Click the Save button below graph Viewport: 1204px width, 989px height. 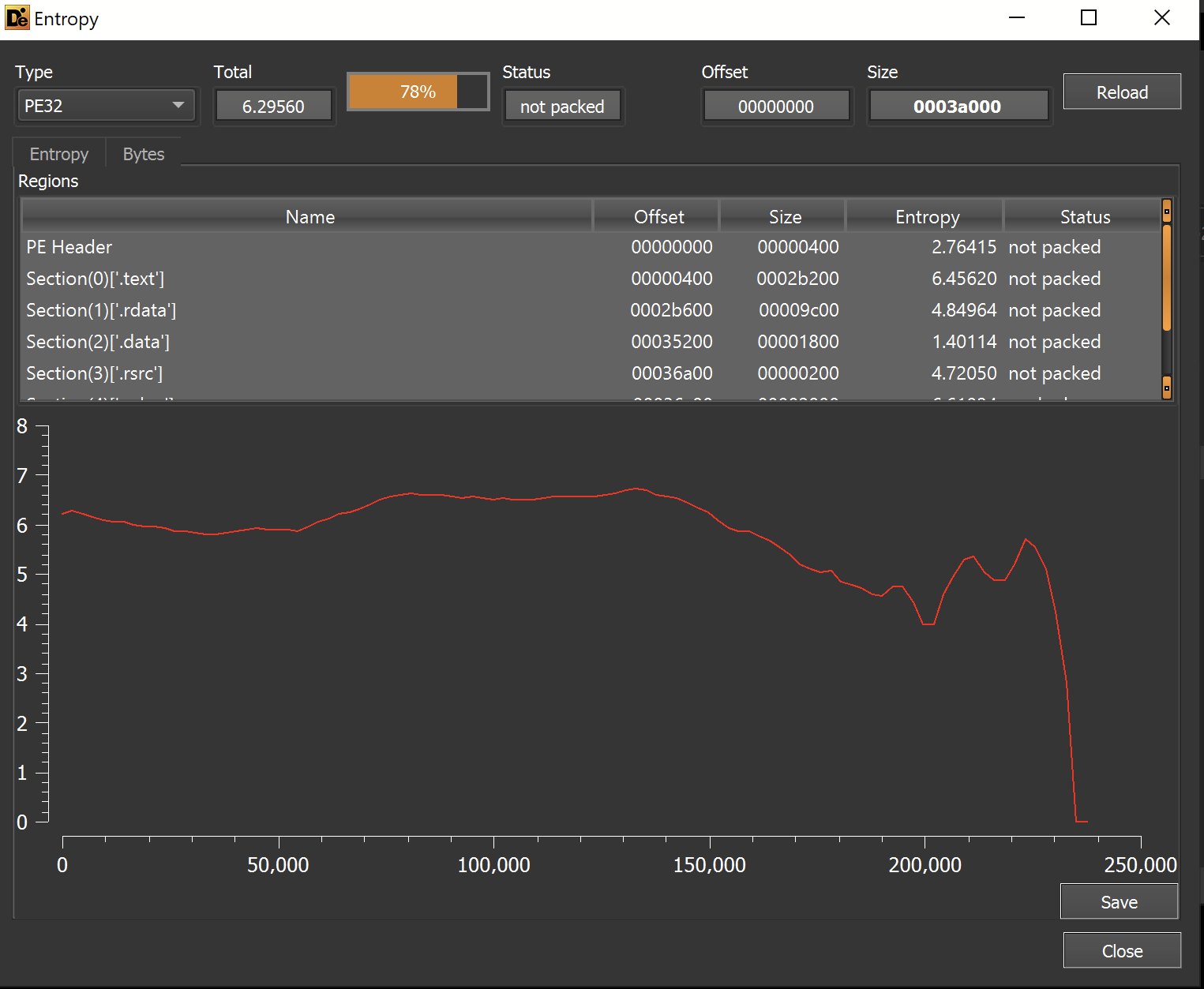pos(1118,902)
